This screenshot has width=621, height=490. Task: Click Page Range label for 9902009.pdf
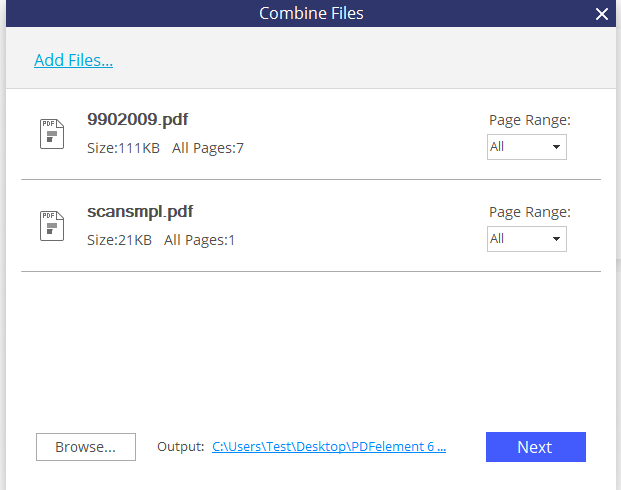coord(530,120)
